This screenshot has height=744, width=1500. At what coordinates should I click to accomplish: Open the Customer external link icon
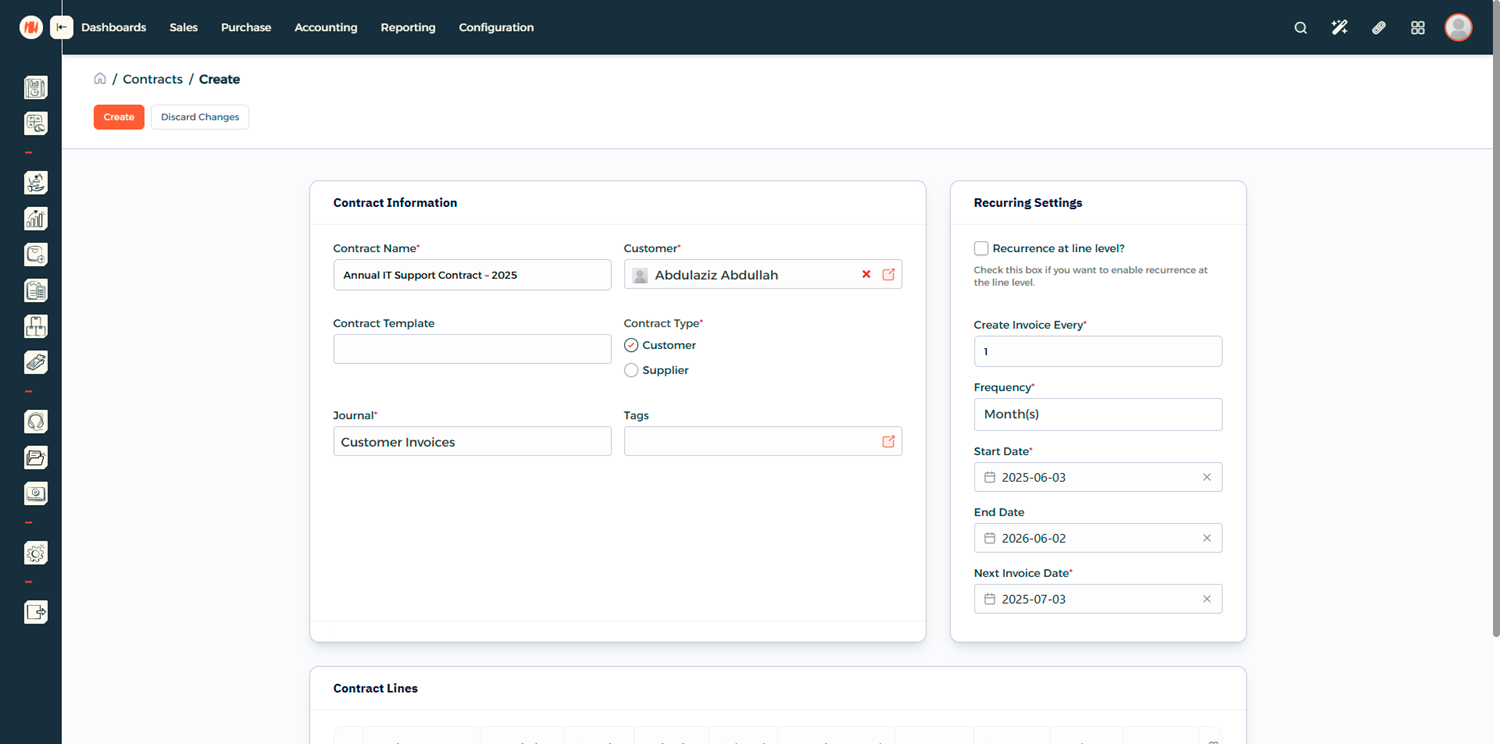pyautogui.click(x=888, y=275)
